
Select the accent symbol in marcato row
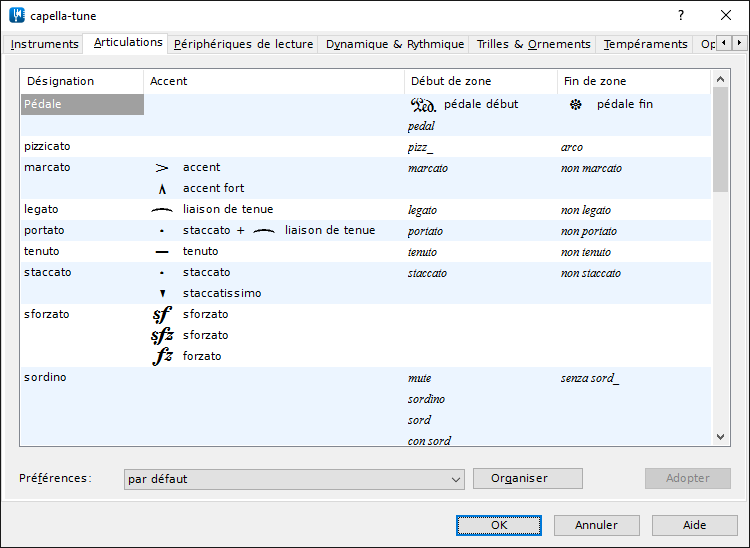162,168
